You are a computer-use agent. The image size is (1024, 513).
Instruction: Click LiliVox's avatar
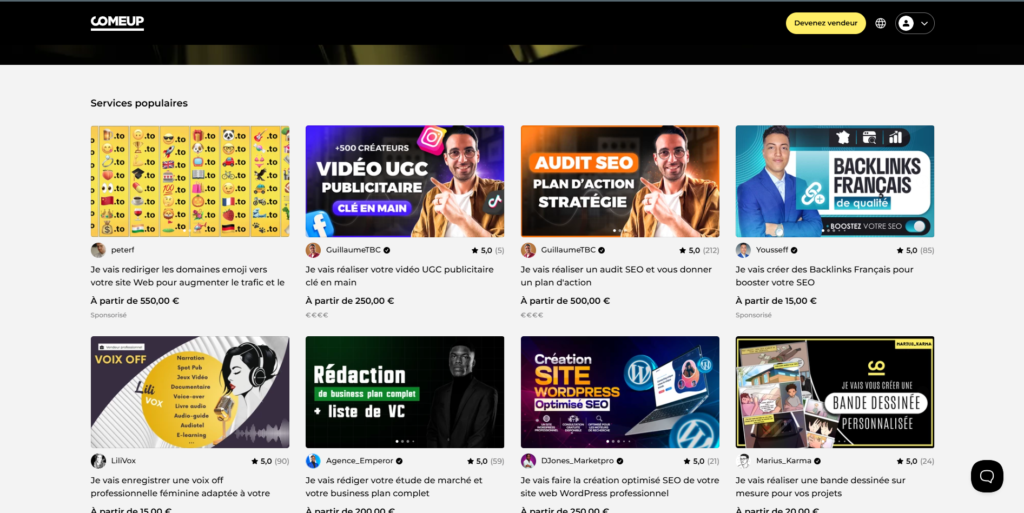point(98,461)
